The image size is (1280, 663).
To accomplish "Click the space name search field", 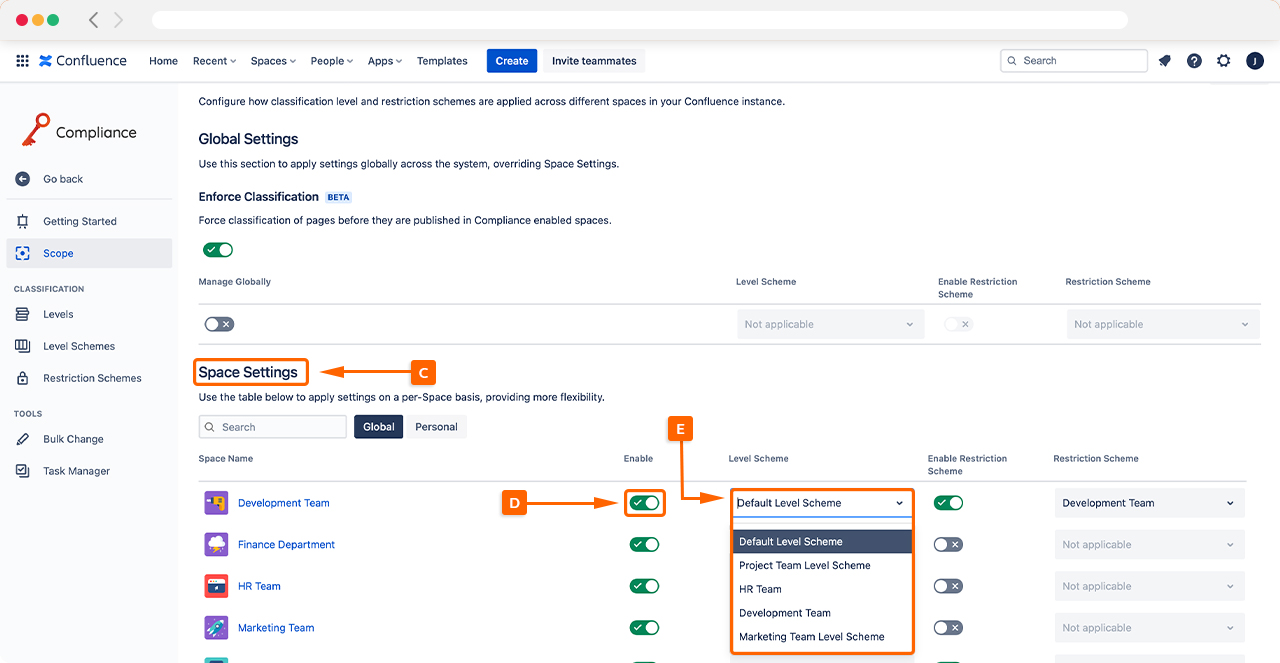I will (x=273, y=427).
